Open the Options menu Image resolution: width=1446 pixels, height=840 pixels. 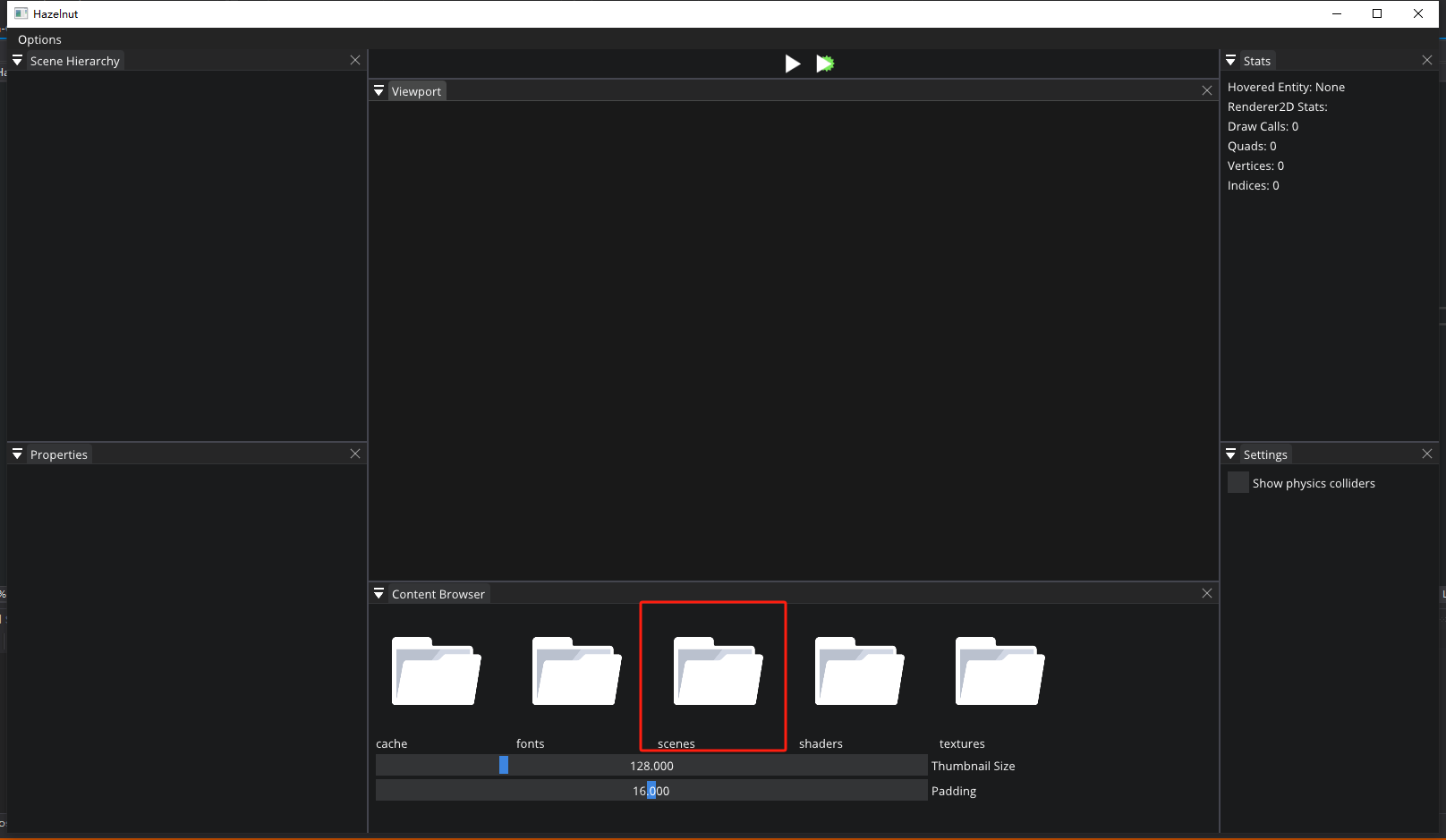(x=39, y=39)
